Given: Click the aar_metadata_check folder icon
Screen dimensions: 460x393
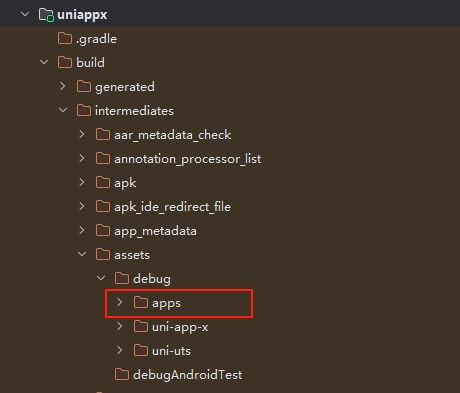Looking at the screenshot, I should (103, 134).
